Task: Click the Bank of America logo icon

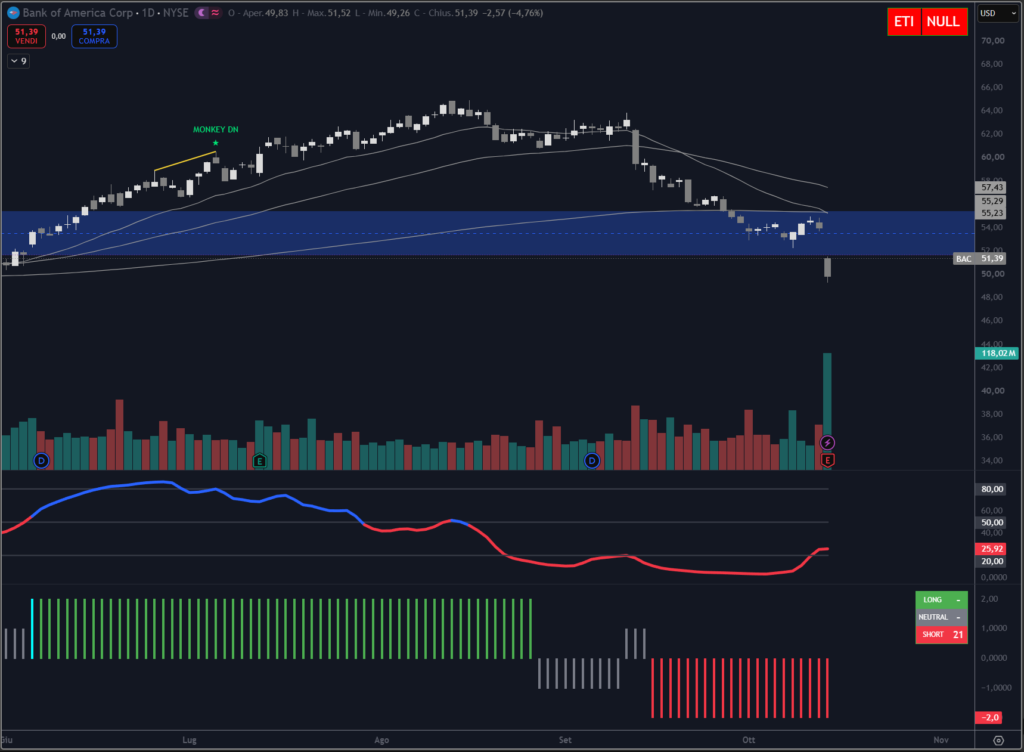Action: (13, 12)
